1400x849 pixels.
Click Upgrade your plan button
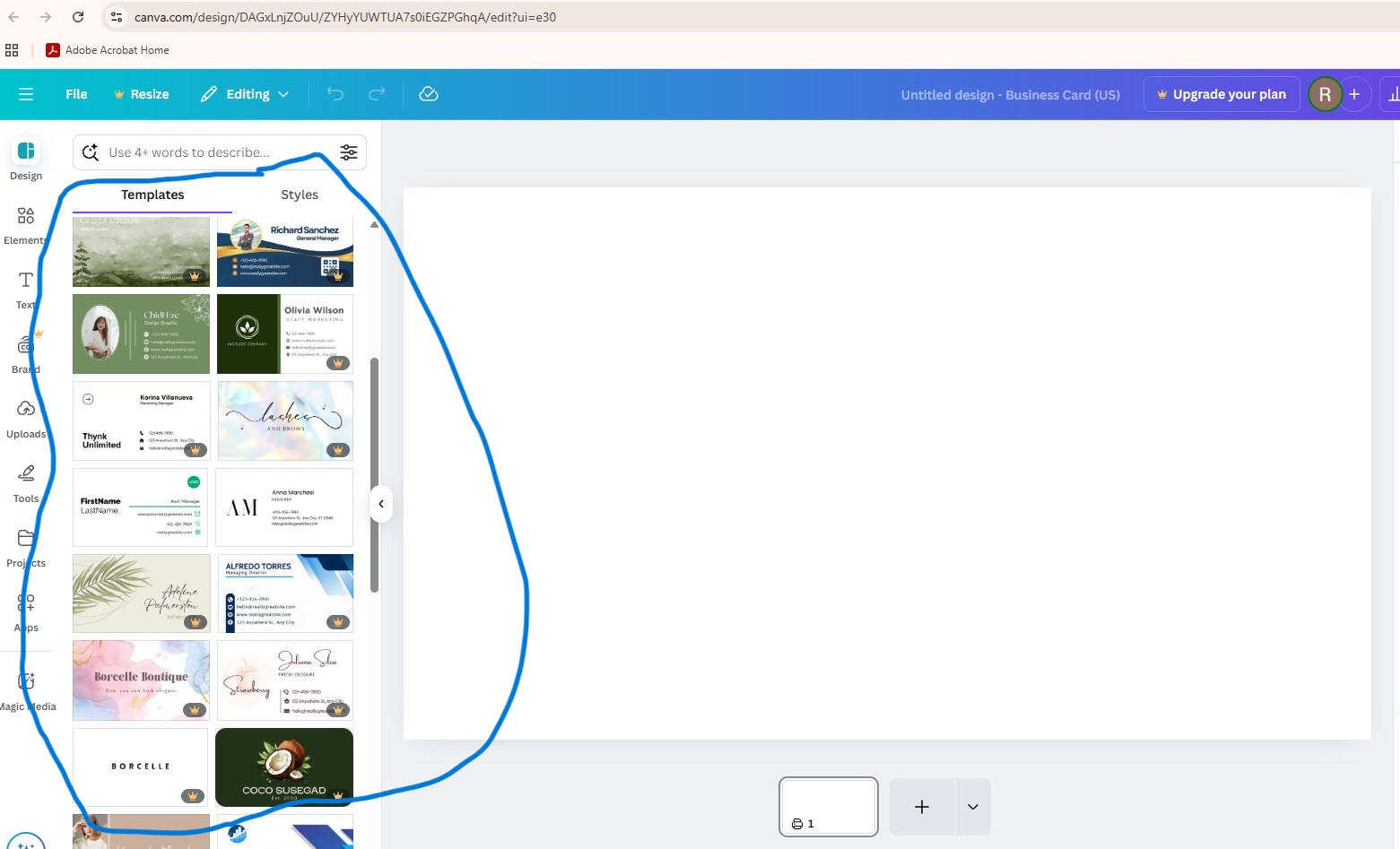(1222, 94)
